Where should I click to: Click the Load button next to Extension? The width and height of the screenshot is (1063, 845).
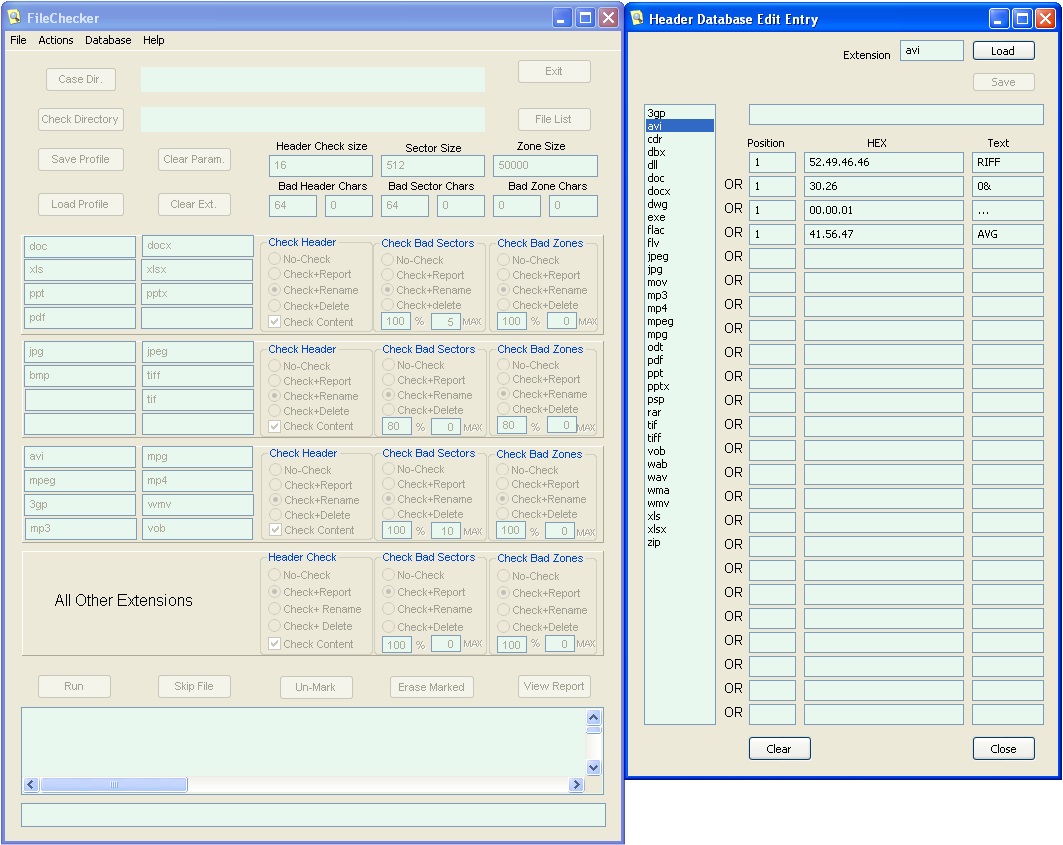1003,51
